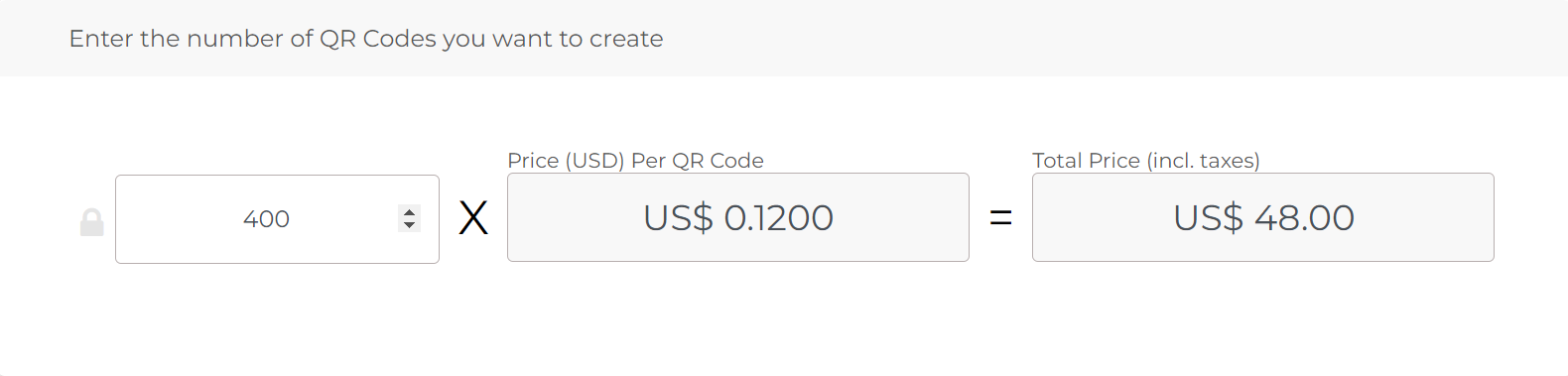Select the Total Price output field

click(x=1263, y=217)
